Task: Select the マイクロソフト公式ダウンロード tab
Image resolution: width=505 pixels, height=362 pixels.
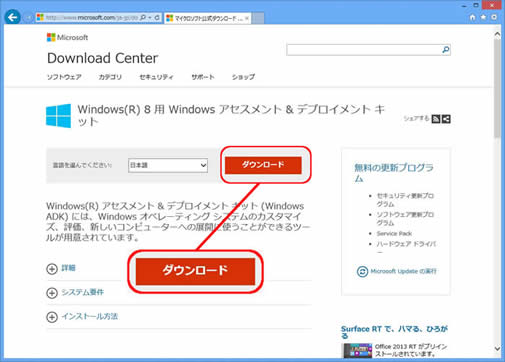Action: [206, 18]
